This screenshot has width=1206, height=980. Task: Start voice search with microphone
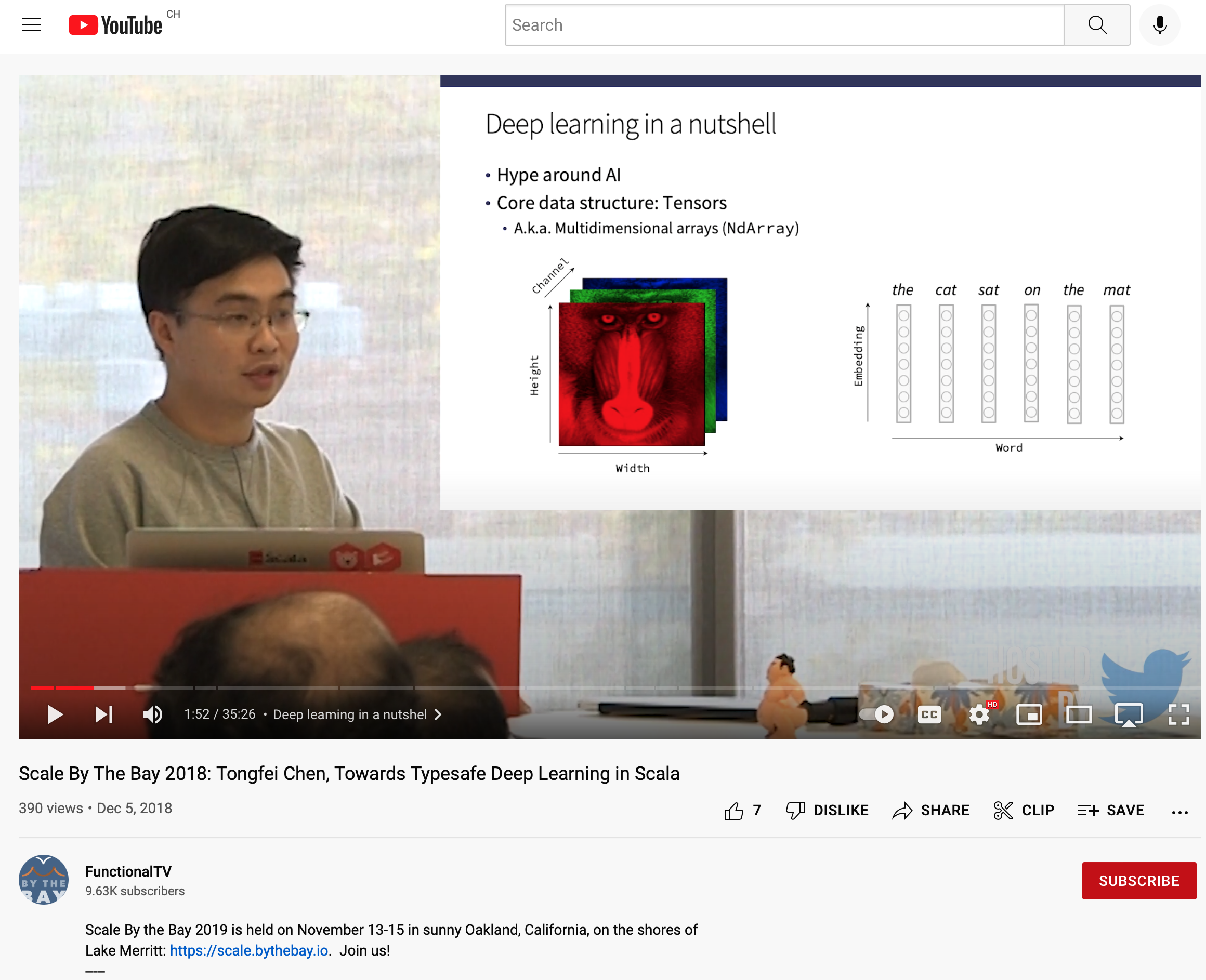1160,25
